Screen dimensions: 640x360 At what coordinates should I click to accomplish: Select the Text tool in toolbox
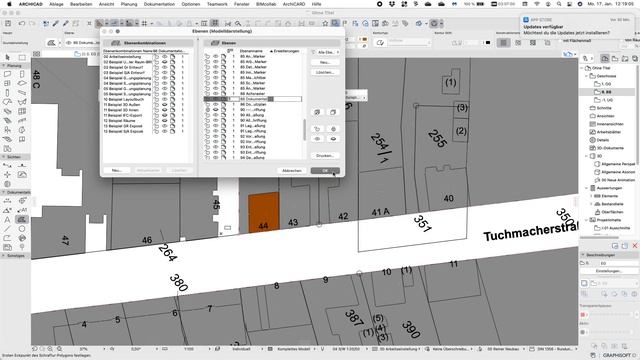point(7,220)
